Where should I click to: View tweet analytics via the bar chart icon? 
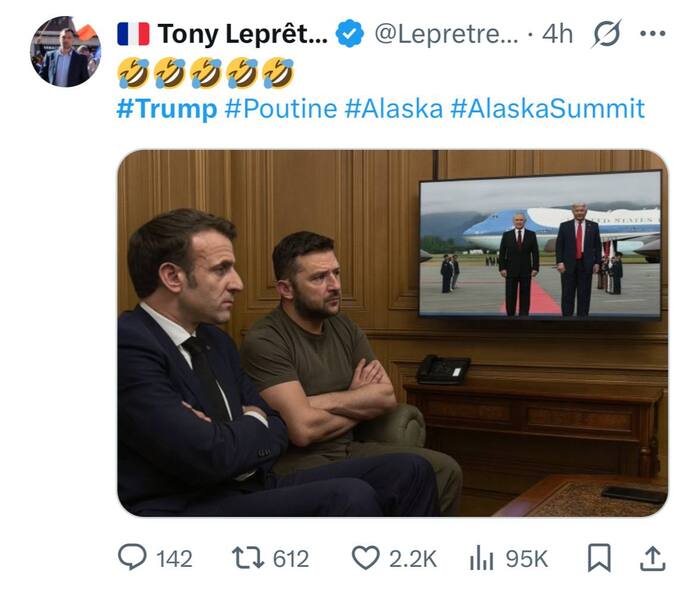483,558
